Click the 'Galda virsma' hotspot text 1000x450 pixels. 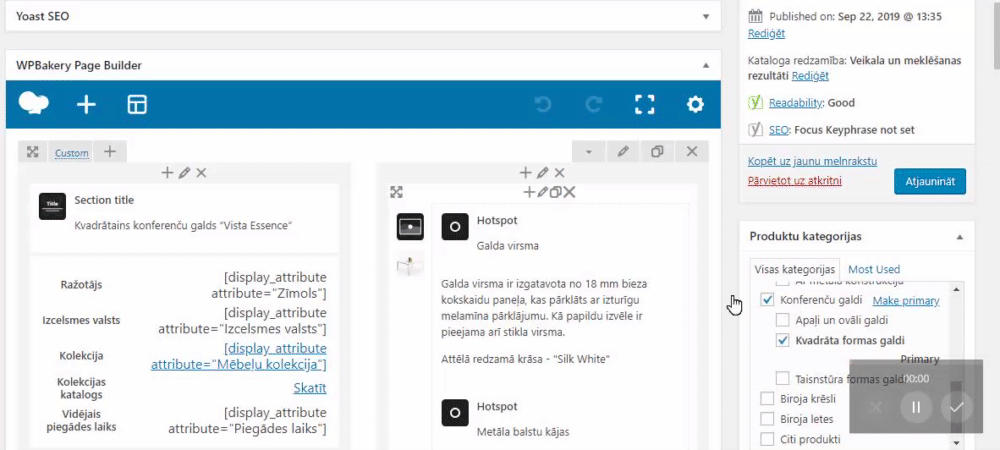508,245
